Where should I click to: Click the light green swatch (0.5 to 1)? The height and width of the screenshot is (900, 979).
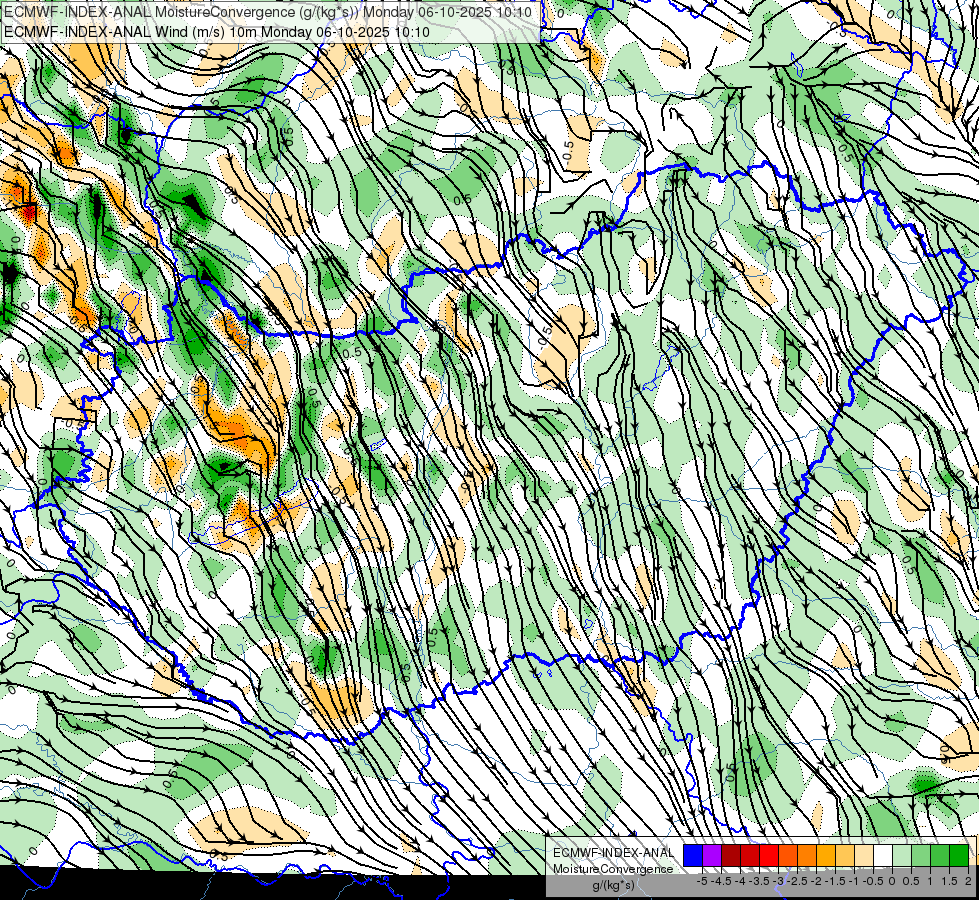tap(921, 855)
